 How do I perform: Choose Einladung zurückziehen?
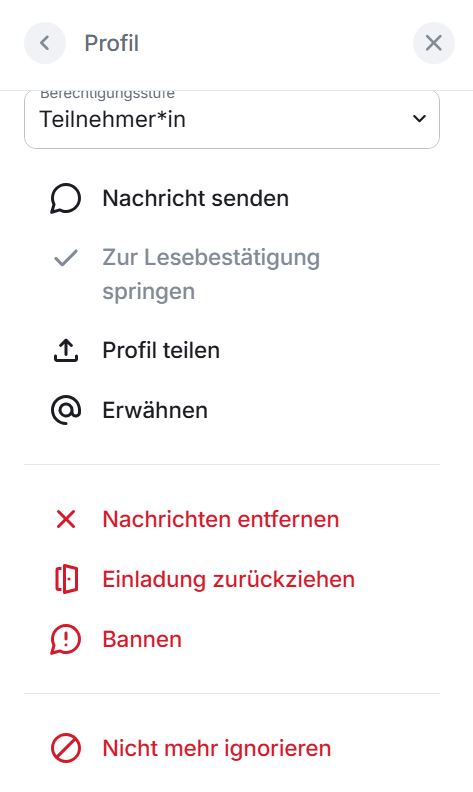[x=232, y=579]
